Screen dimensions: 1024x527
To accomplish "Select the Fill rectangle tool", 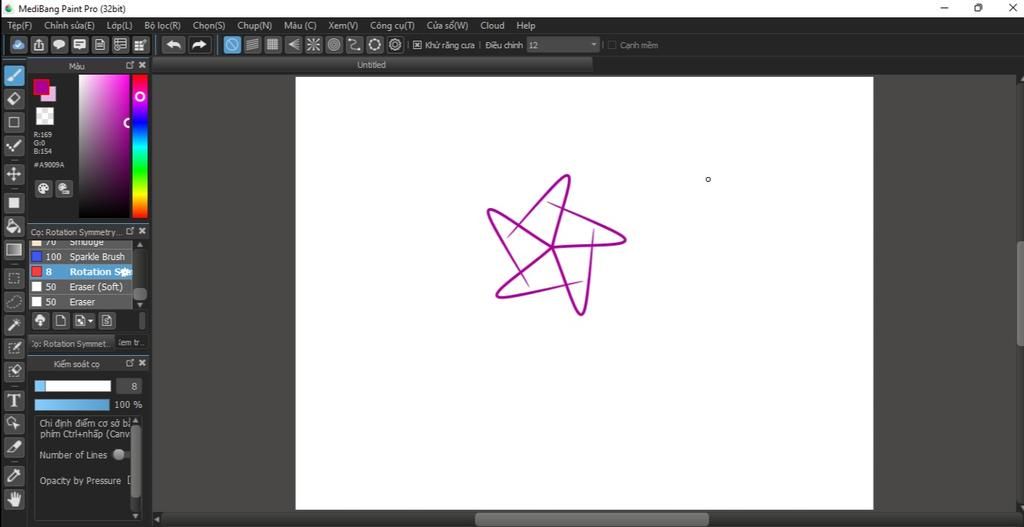I will pos(14,202).
